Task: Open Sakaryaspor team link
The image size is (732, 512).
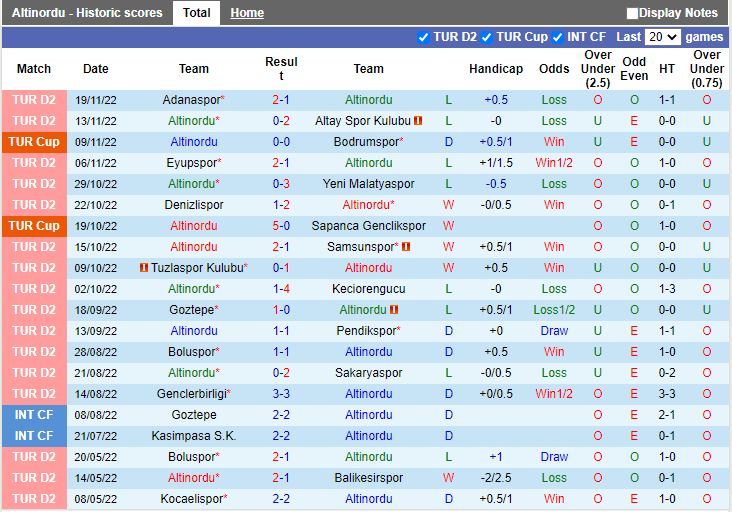Action: (x=368, y=373)
